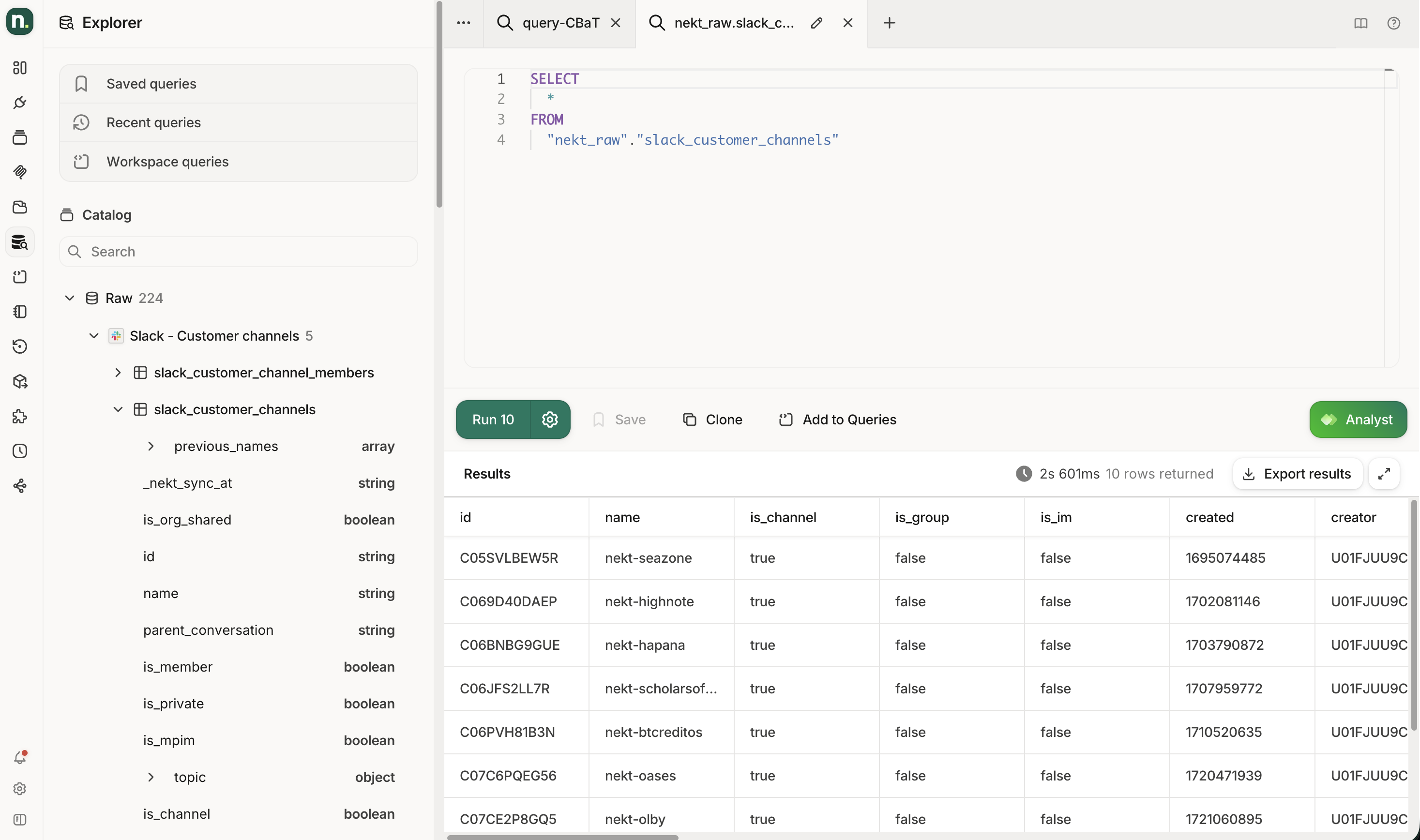Click the pencil icon to rename query tab
The width and height of the screenshot is (1420, 840).
pyautogui.click(x=816, y=23)
